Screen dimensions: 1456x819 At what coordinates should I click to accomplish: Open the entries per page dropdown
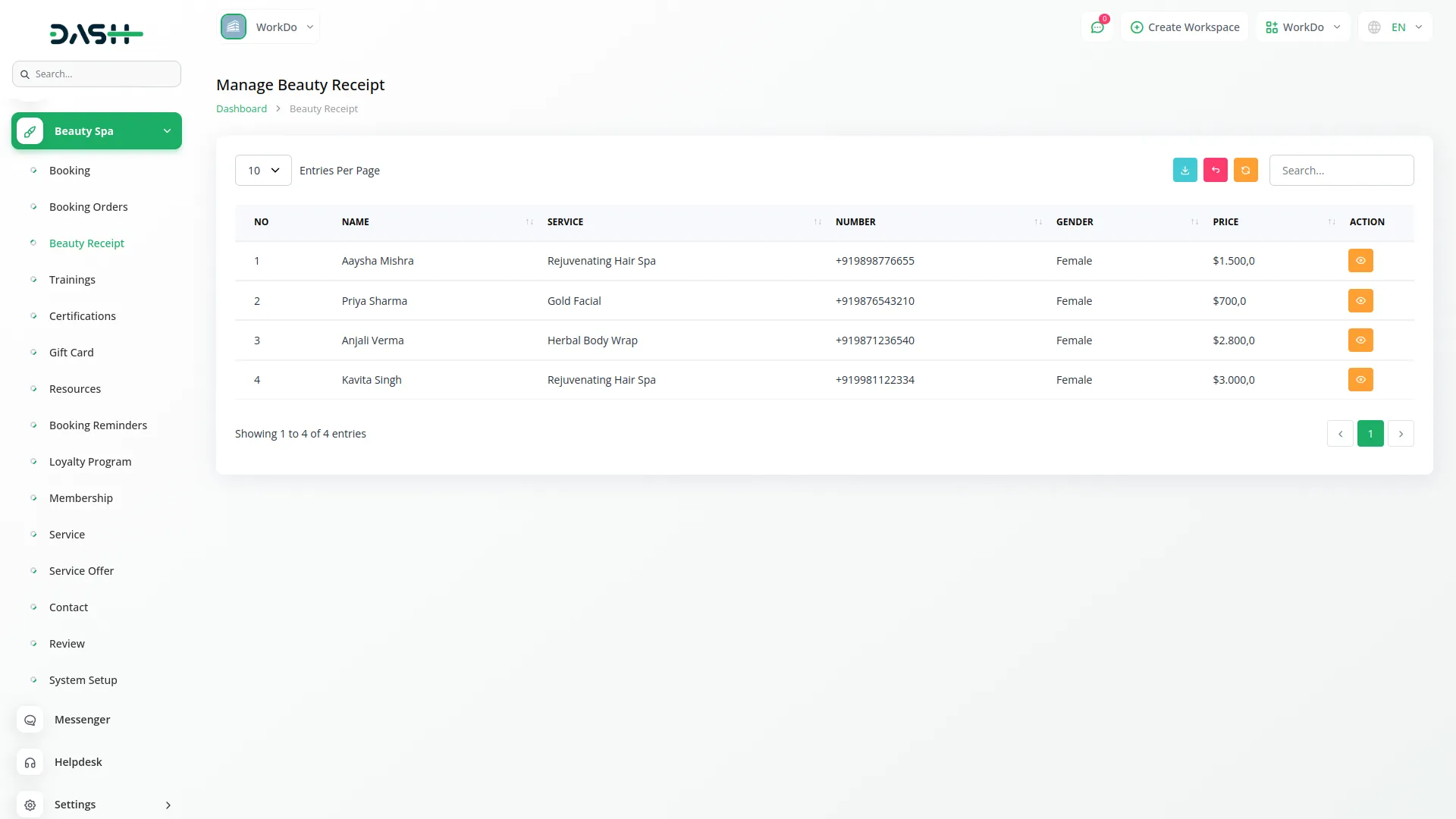(x=263, y=171)
